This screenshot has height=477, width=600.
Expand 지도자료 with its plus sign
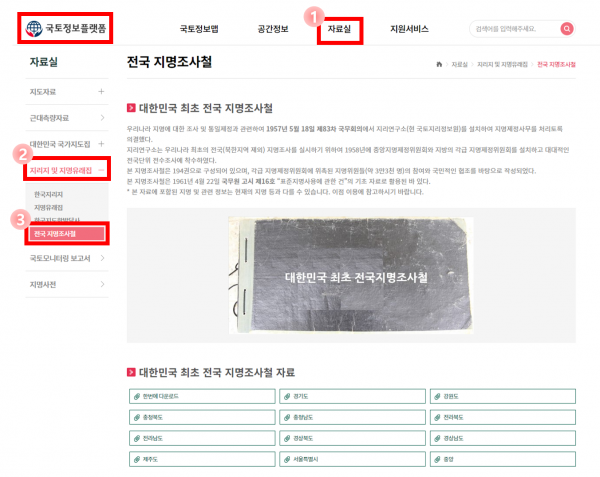[101, 91]
